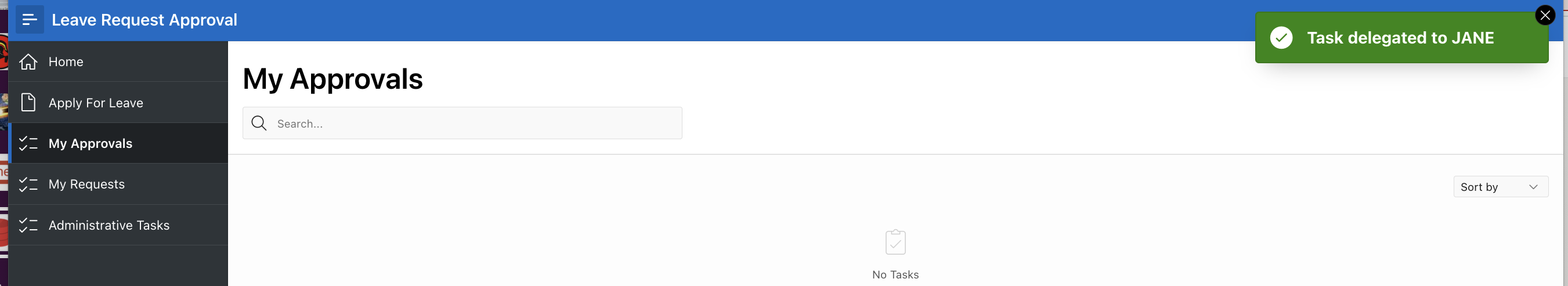Image resolution: width=1568 pixels, height=286 pixels.
Task: Toggle the hamburger navigation menu button
Action: tap(29, 20)
